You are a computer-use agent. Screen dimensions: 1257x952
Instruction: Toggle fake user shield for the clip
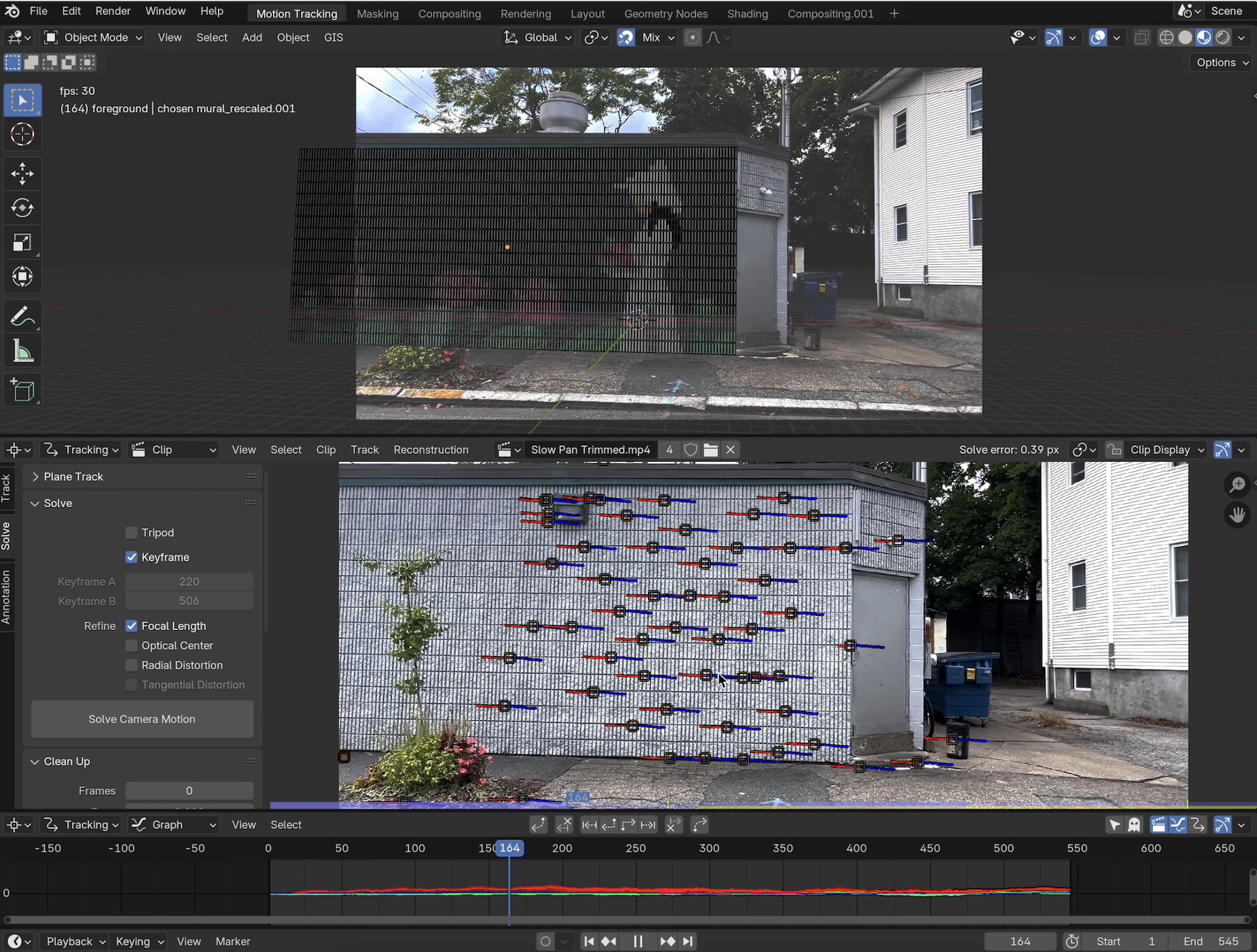(691, 450)
